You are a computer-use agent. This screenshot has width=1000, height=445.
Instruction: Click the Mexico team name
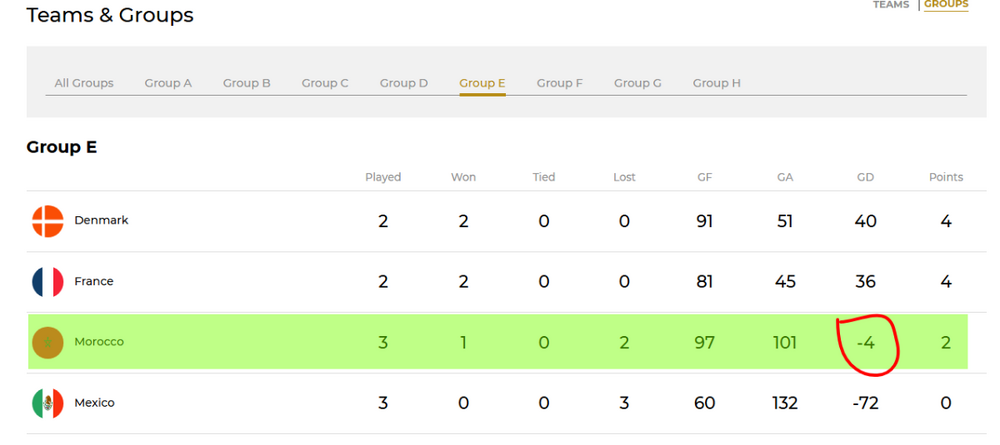pyautogui.click(x=95, y=403)
